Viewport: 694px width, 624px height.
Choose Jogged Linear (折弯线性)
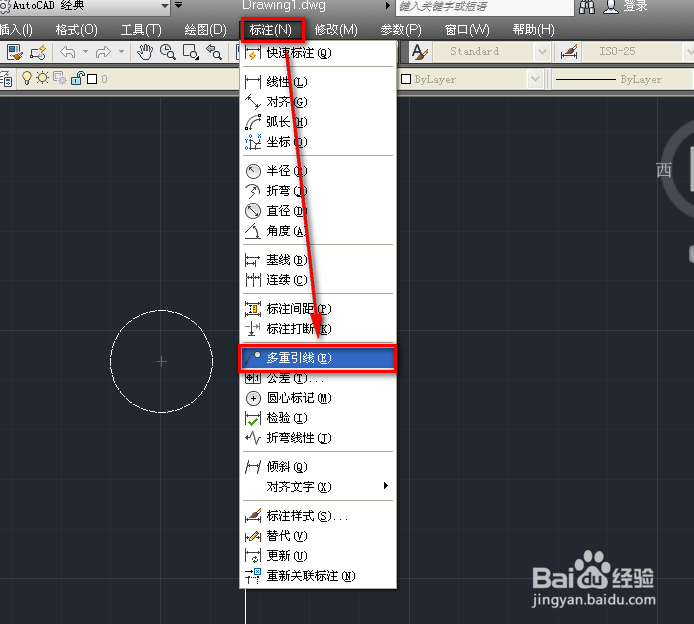tap(318, 438)
